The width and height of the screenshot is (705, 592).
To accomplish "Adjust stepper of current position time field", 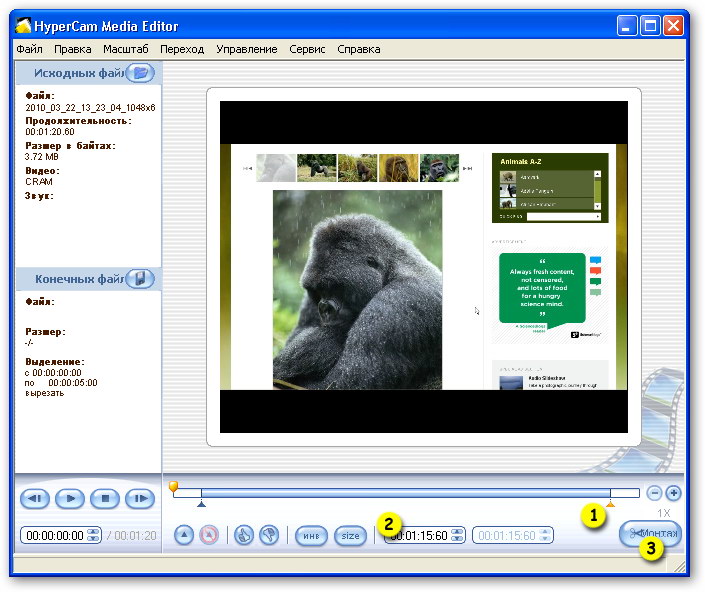I will click(93, 535).
